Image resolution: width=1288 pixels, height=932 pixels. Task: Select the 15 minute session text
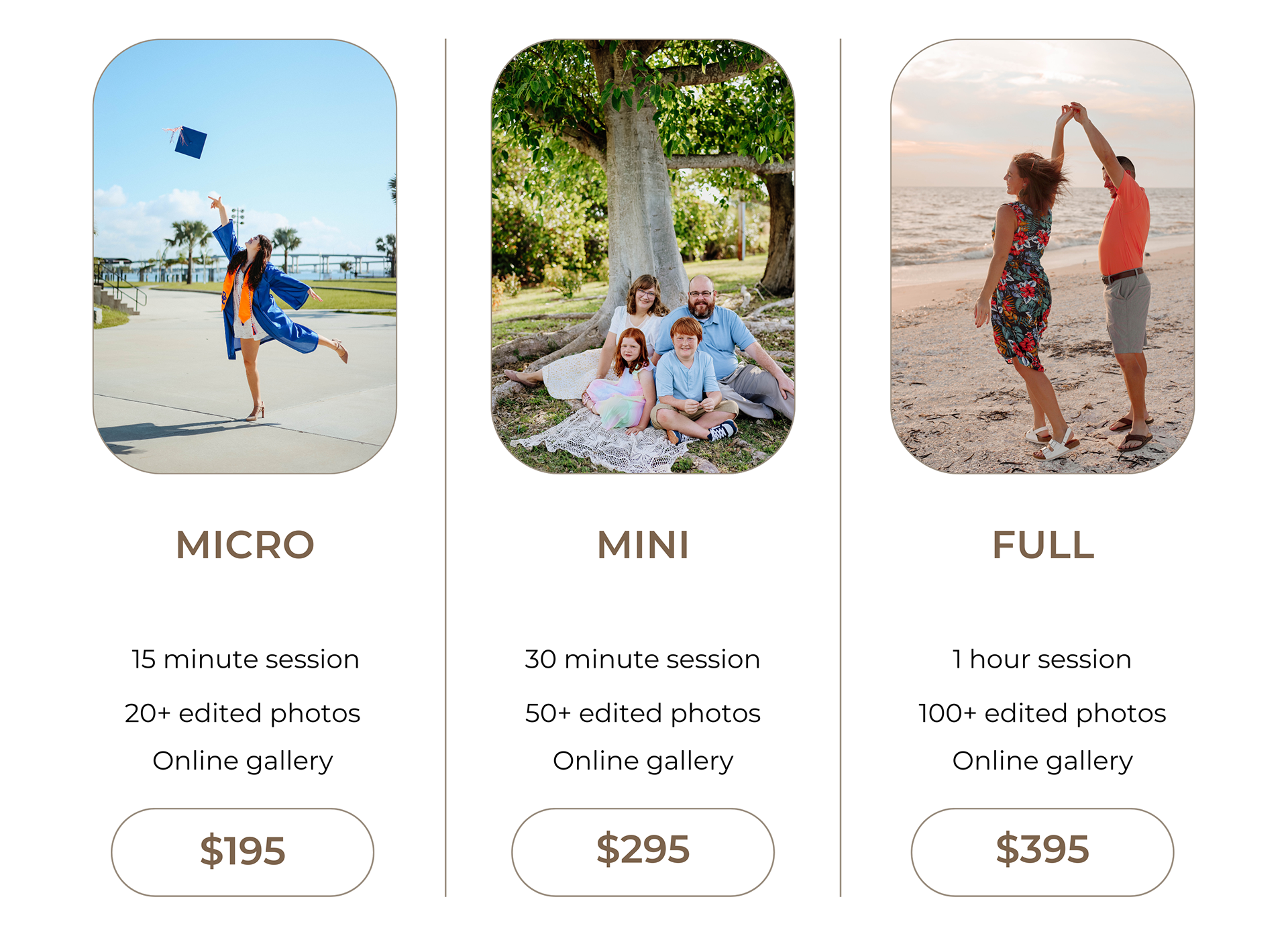tap(245, 660)
